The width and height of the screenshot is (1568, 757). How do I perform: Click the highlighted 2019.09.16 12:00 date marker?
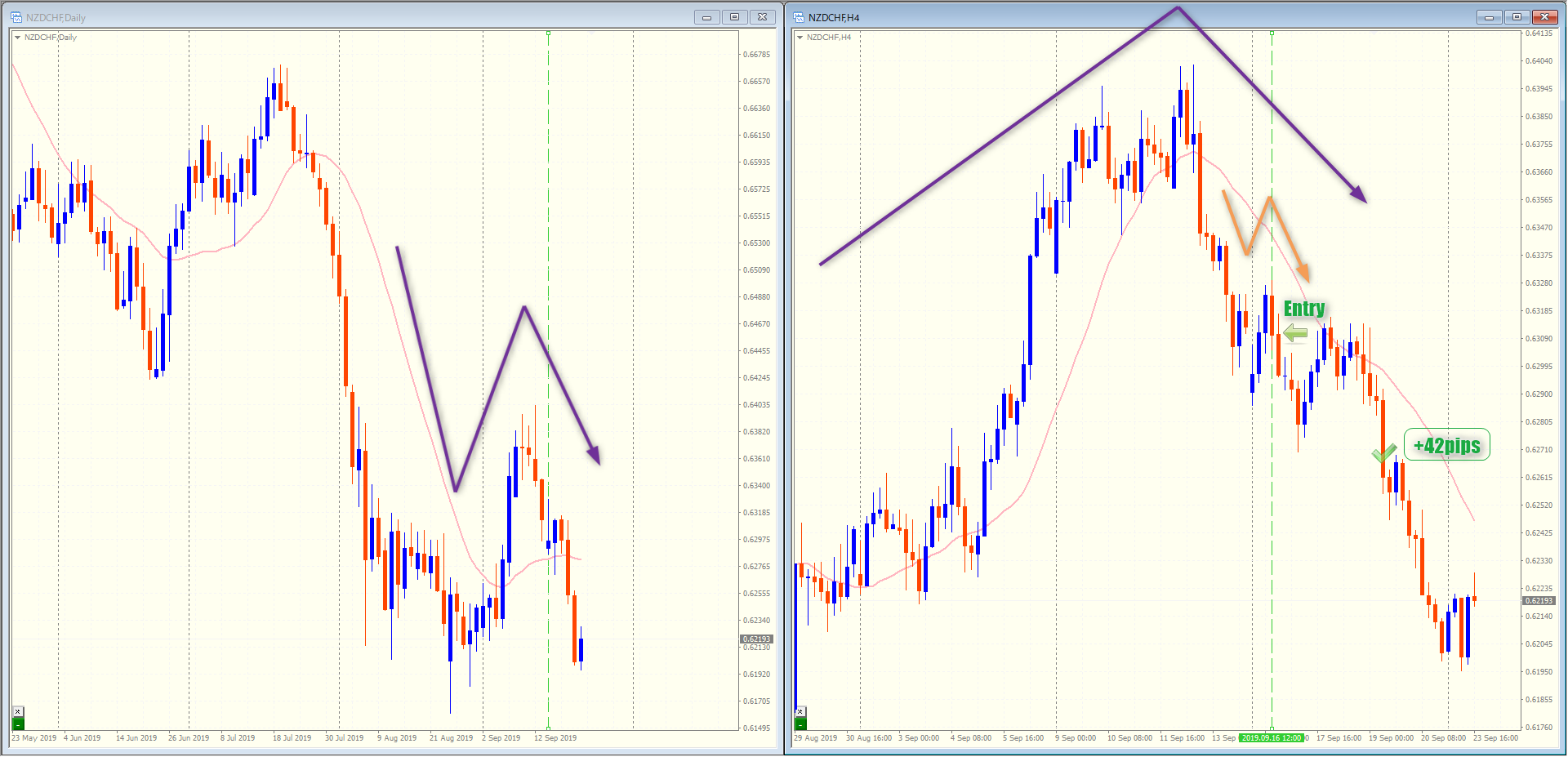1272,738
